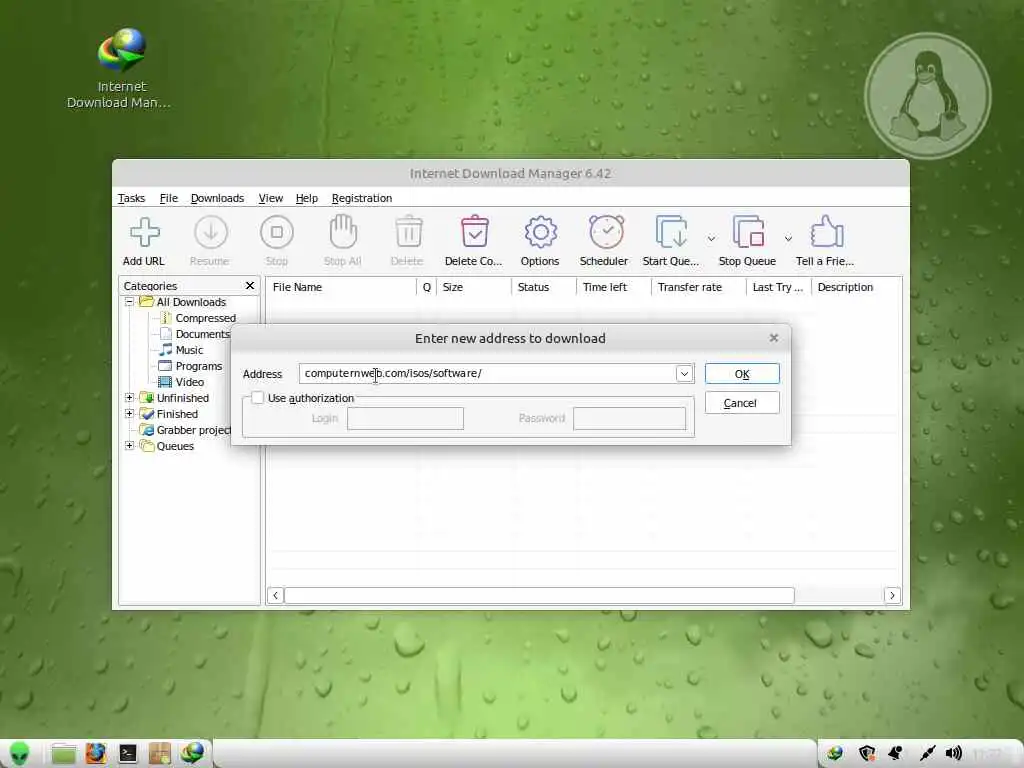The height and width of the screenshot is (768, 1024).
Task: Open the Start Queue dropdown arrow
Action: [711, 238]
